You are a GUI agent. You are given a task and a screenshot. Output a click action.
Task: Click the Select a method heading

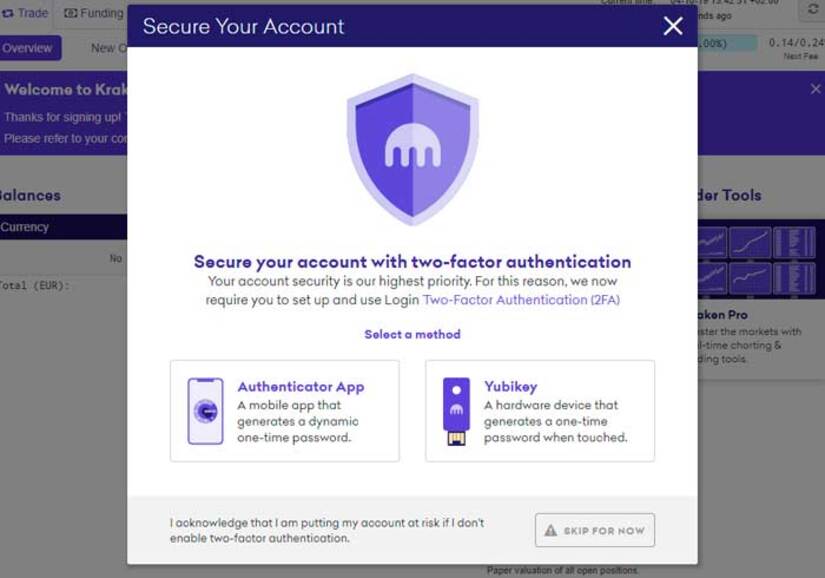(412, 334)
